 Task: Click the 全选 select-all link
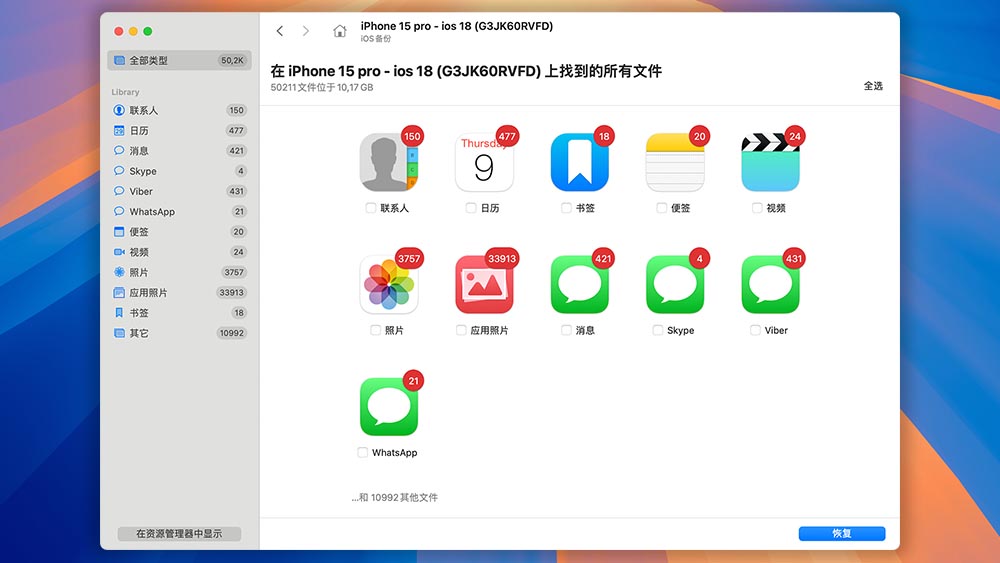(873, 86)
